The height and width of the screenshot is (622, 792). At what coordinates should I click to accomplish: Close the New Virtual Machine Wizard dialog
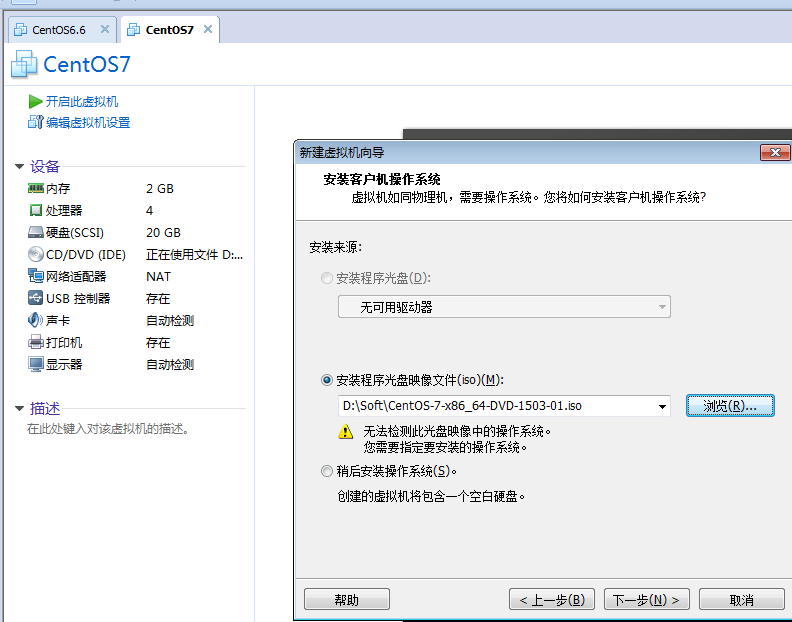click(775, 153)
